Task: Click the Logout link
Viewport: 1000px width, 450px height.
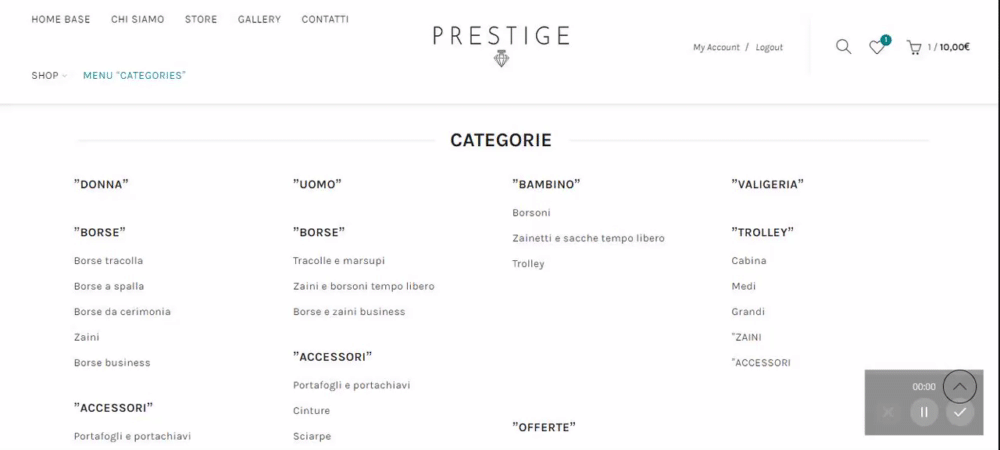Action: click(769, 48)
